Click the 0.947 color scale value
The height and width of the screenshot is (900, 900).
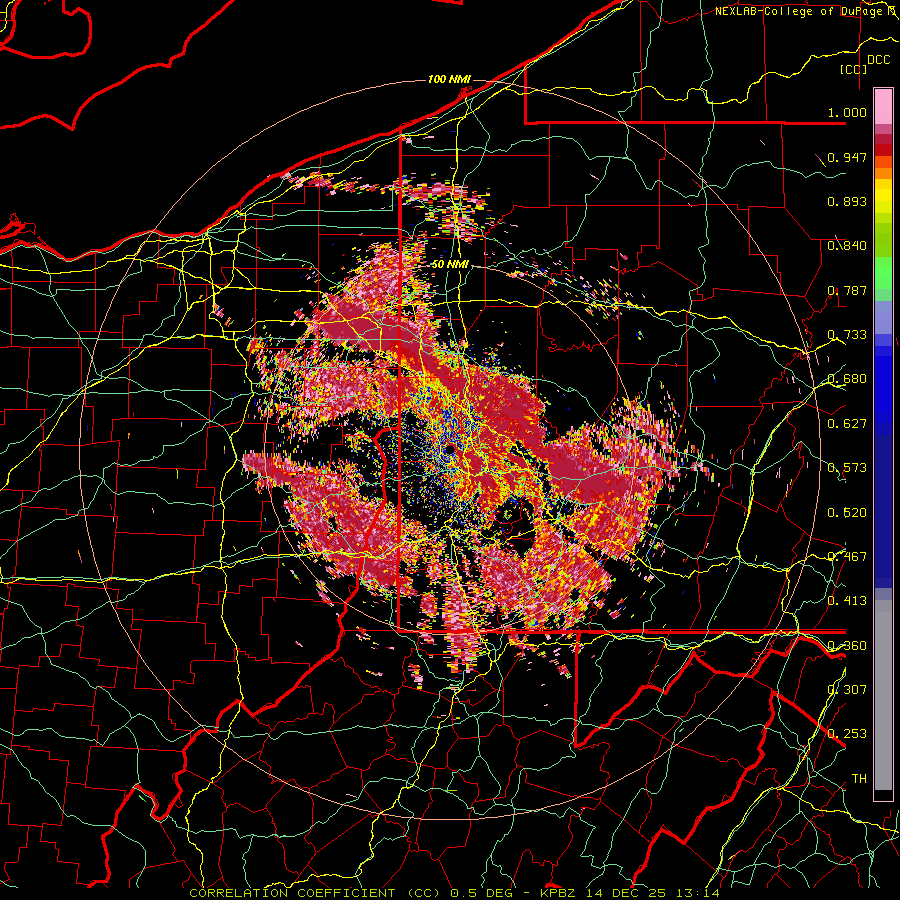point(847,157)
